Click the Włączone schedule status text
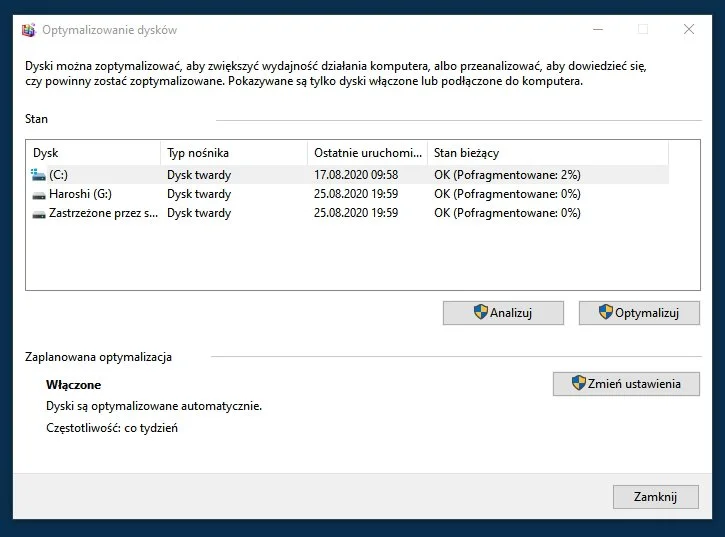Viewport: 725px width, 537px height. 74,385
